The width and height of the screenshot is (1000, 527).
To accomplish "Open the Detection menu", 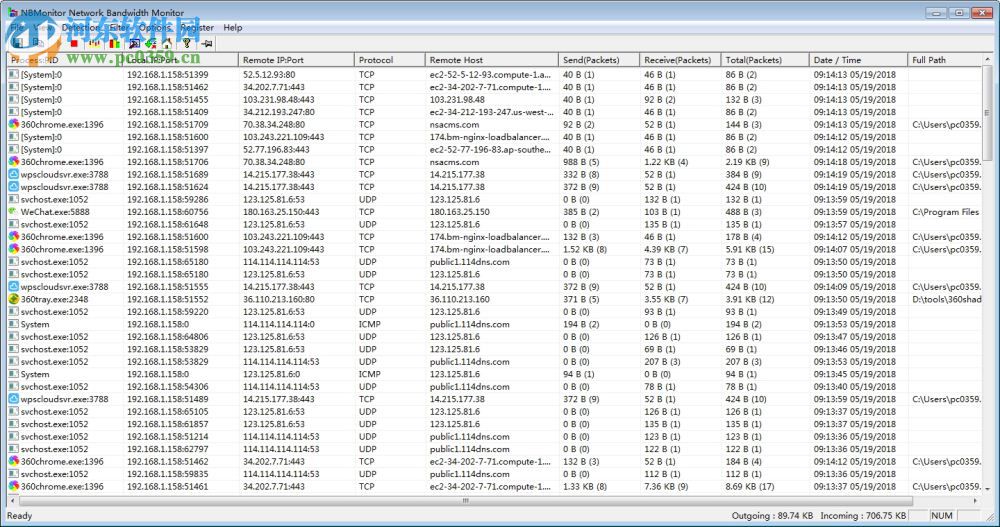I will click(81, 27).
